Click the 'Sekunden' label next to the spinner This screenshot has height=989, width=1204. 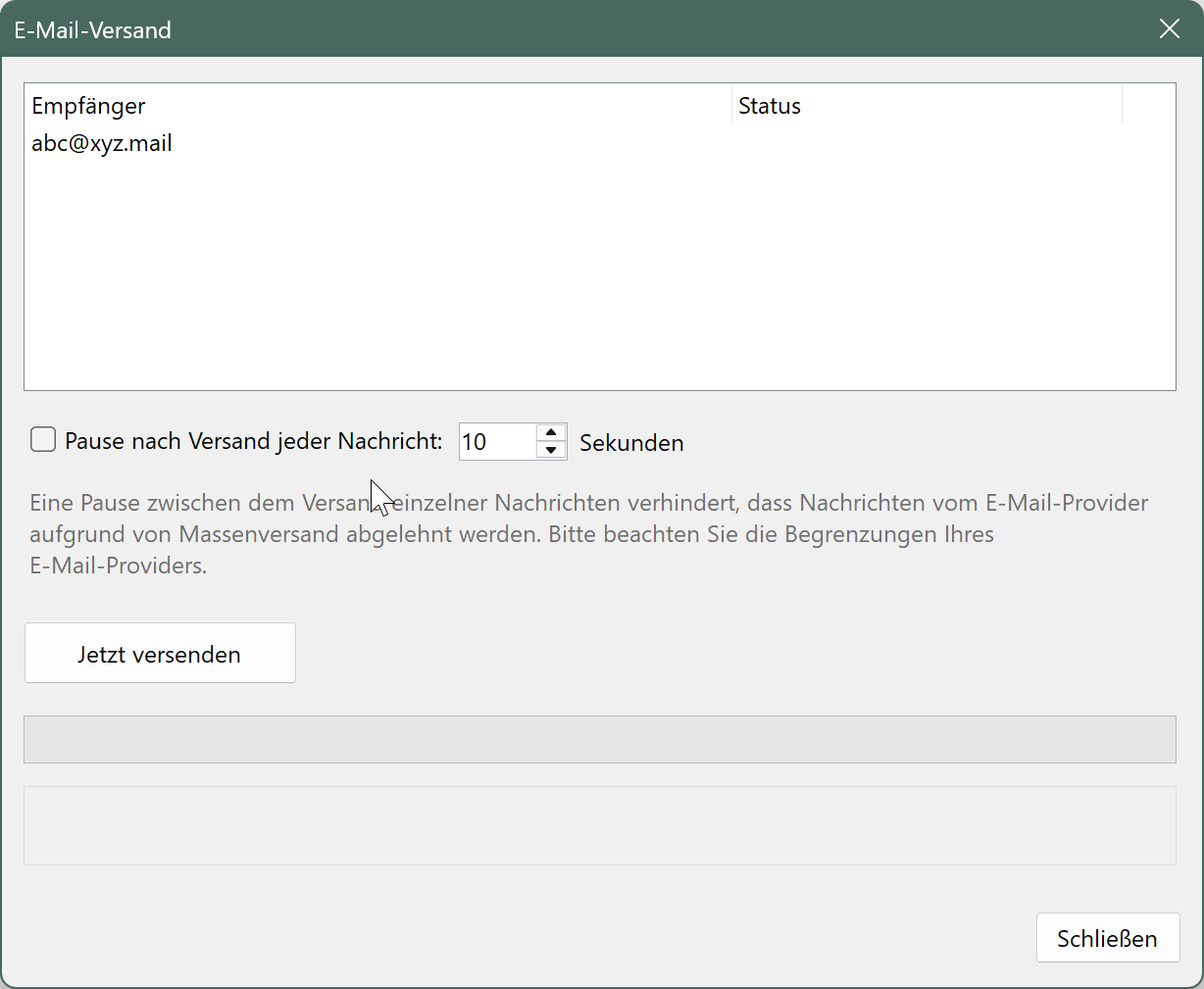click(631, 442)
